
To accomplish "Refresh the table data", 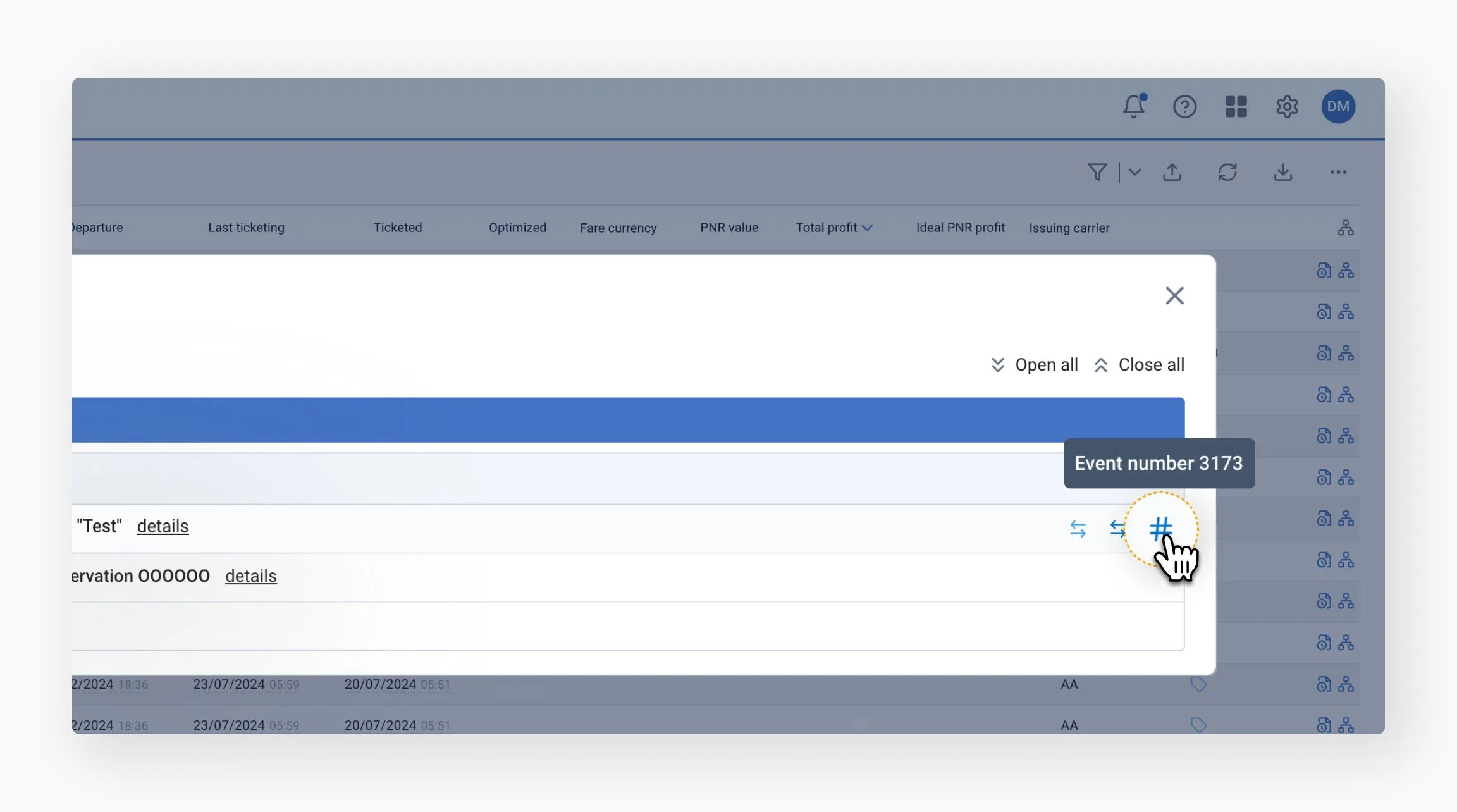I will point(1227,172).
